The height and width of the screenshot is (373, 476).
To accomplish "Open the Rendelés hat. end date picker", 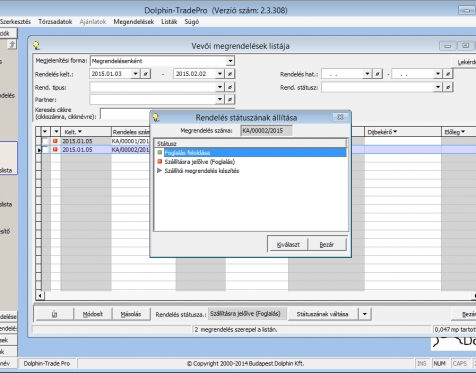I will (438, 74).
